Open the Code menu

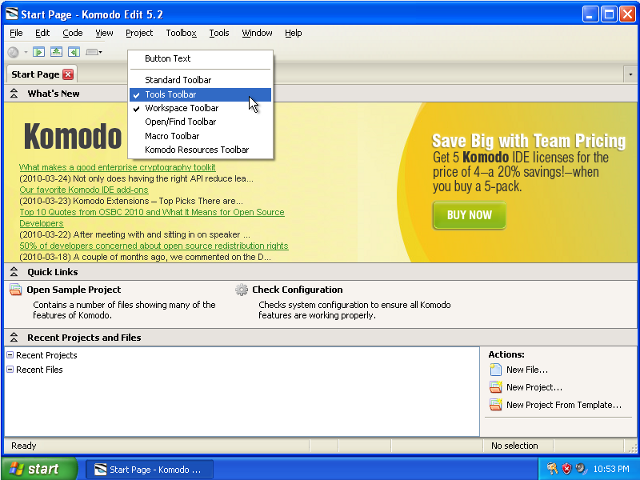click(73, 33)
